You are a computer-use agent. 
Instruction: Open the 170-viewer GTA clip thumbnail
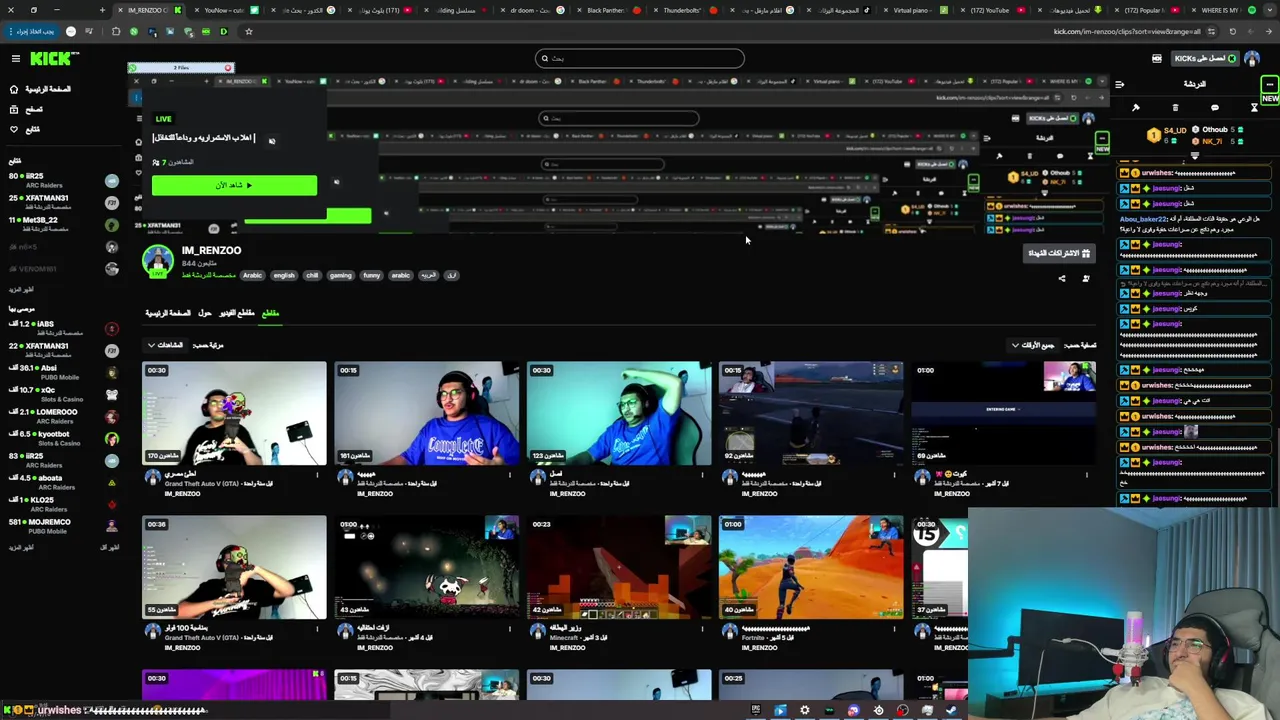pos(234,413)
